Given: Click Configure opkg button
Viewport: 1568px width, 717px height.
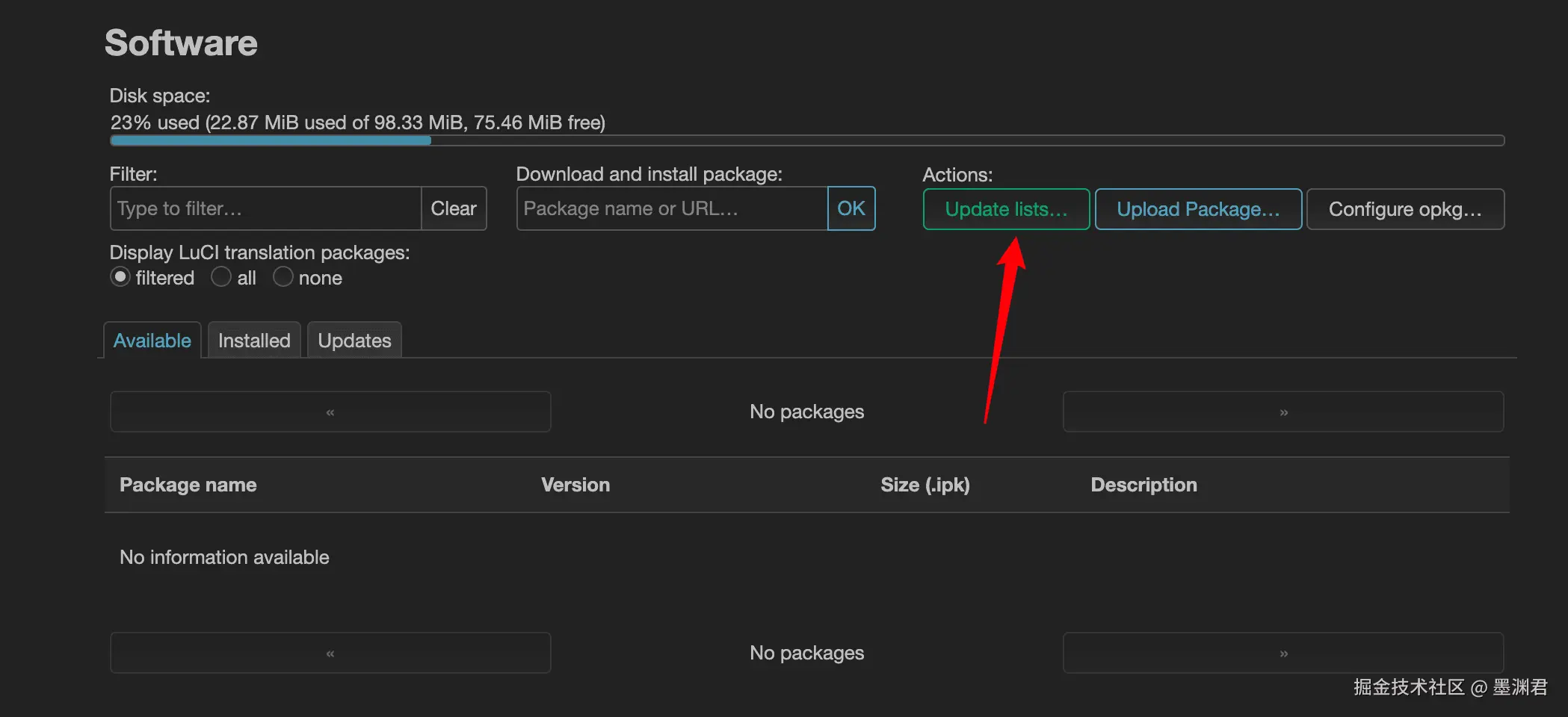Looking at the screenshot, I should (x=1404, y=209).
